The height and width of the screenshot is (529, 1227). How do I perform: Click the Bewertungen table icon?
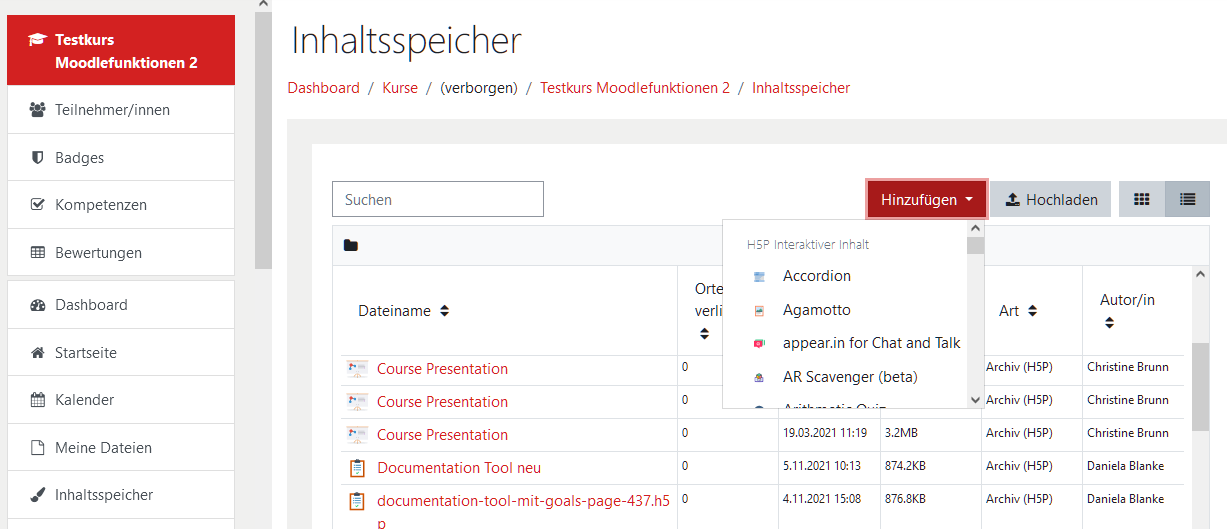tap(38, 252)
